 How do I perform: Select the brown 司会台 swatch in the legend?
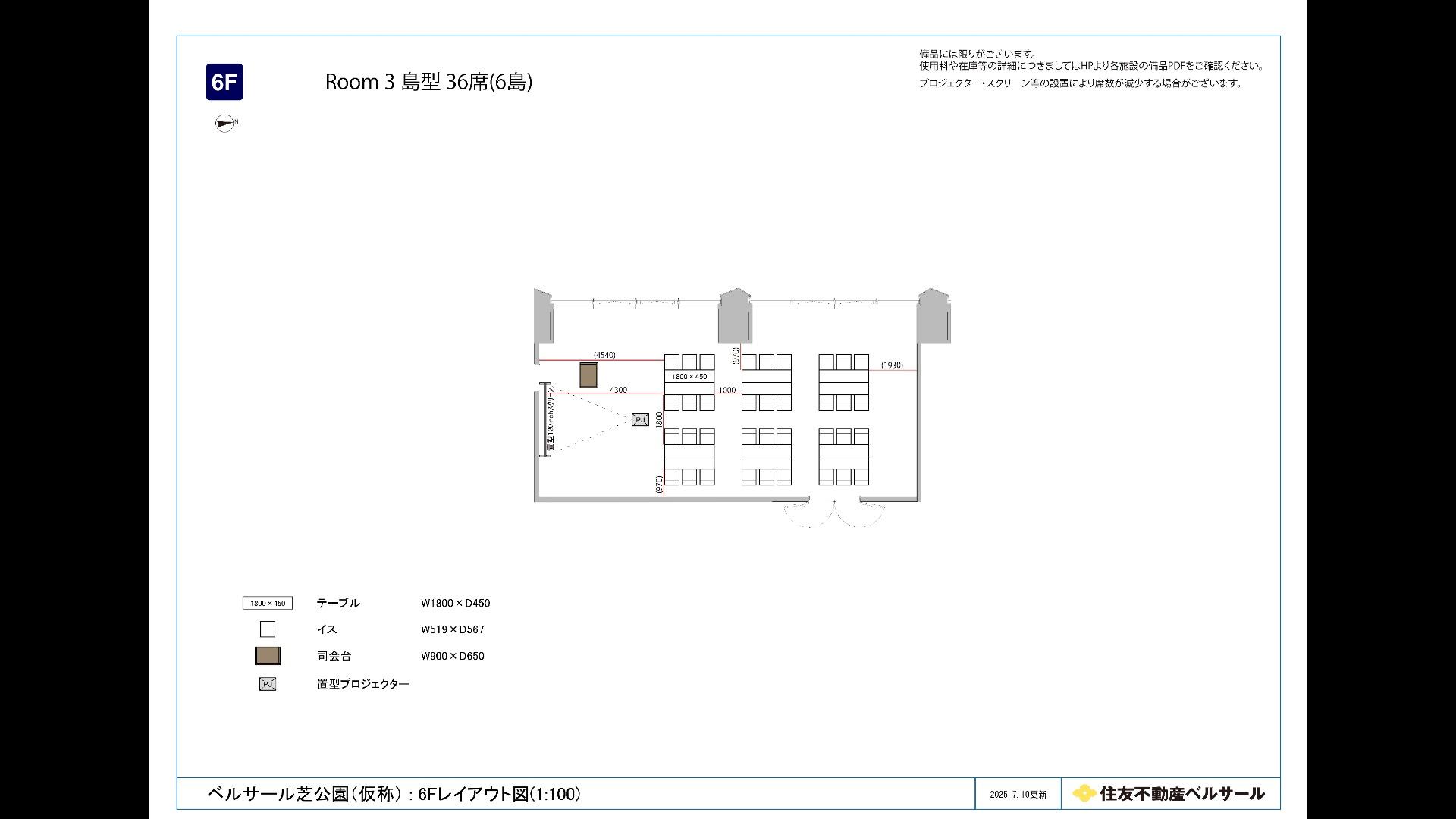tap(267, 655)
